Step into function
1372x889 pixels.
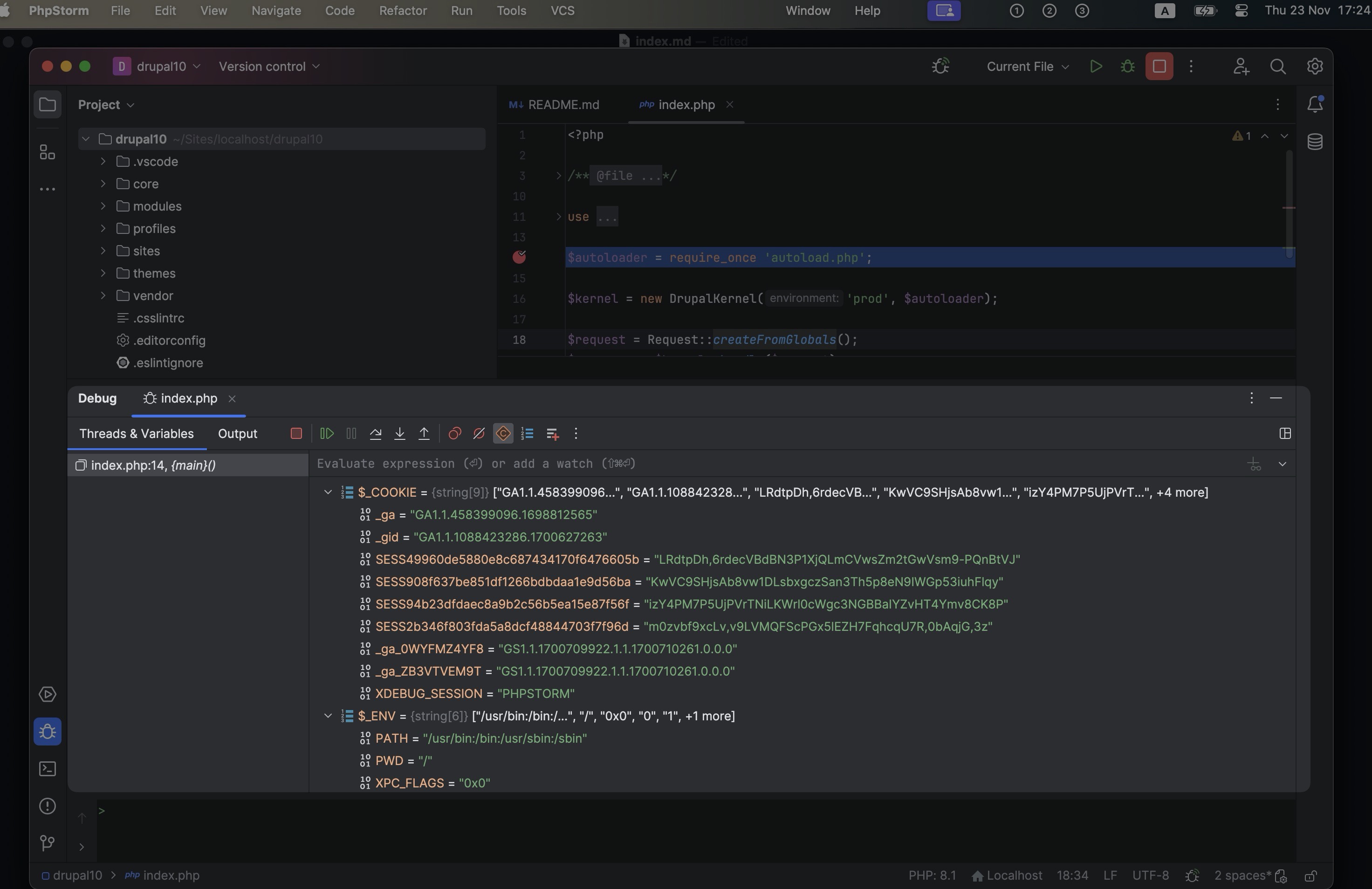(399, 433)
